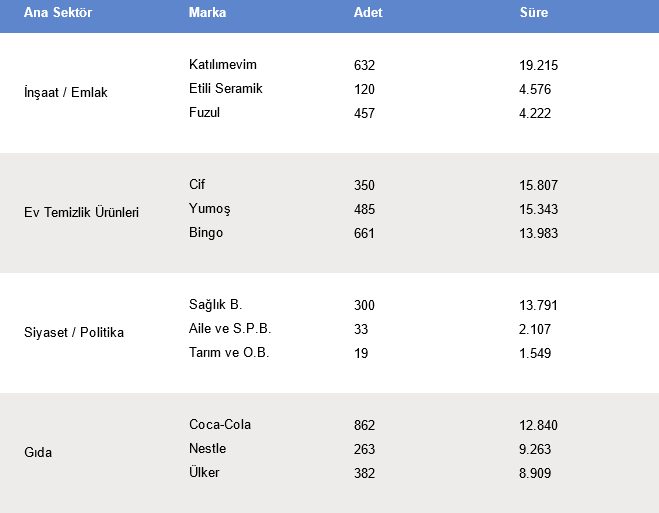The width and height of the screenshot is (659, 513).
Task: Select the Adet column header
Action: 367,13
